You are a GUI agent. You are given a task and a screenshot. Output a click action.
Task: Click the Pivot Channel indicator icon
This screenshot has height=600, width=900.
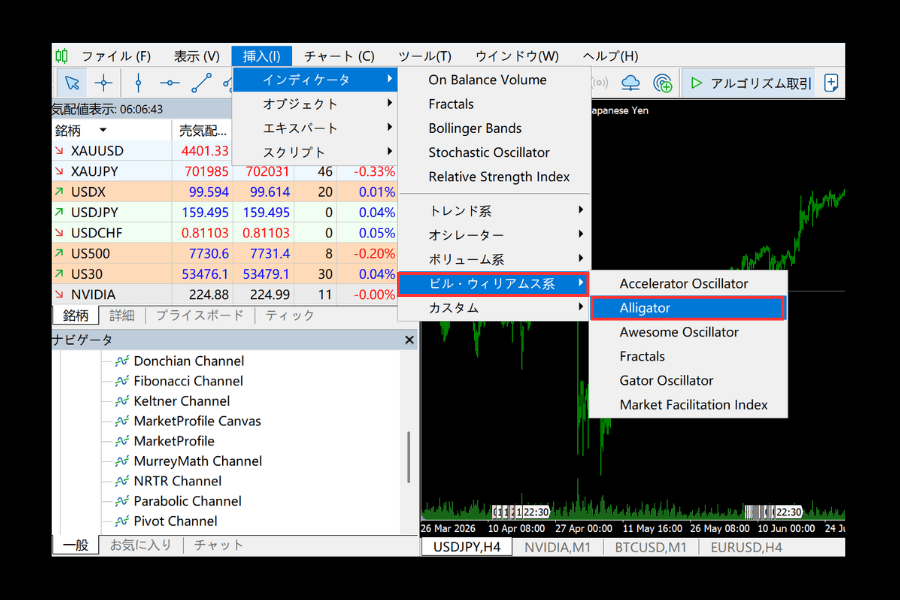(x=122, y=521)
